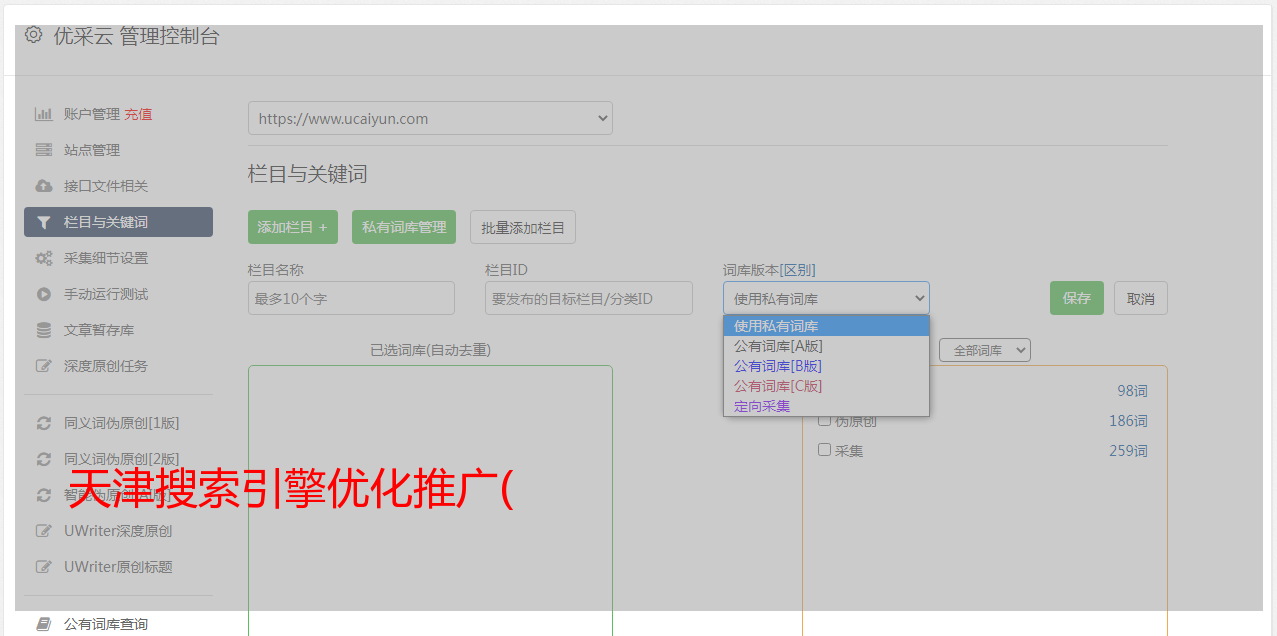The width and height of the screenshot is (1277, 636).
Task: Click the database icon for 文章暂存库
Action: click(x=43, y=330)
